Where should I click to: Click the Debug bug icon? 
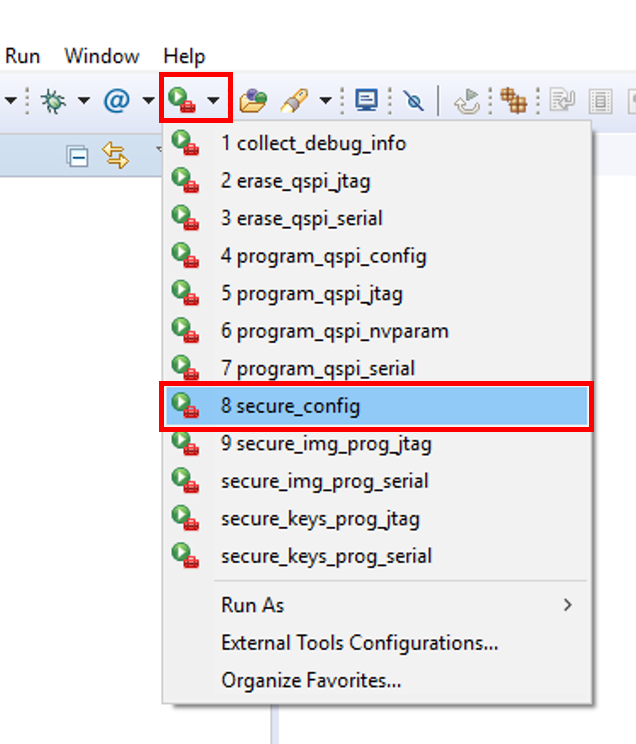point(53,101)
